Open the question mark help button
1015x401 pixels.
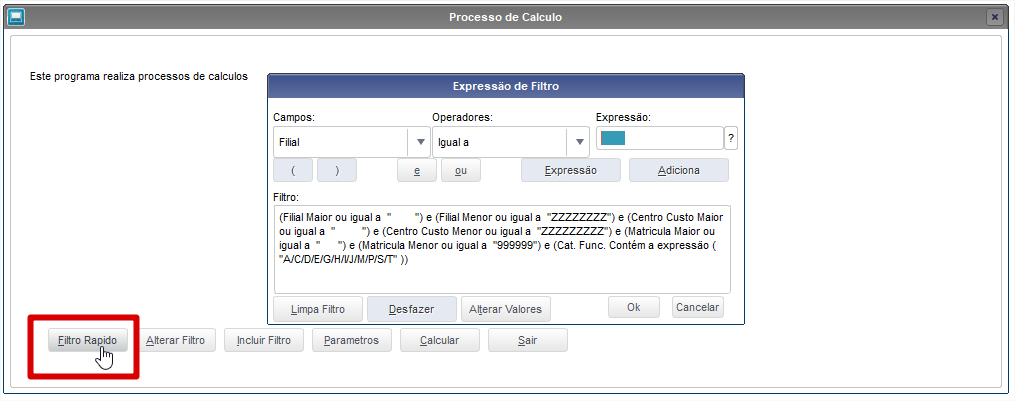(731, 138)
